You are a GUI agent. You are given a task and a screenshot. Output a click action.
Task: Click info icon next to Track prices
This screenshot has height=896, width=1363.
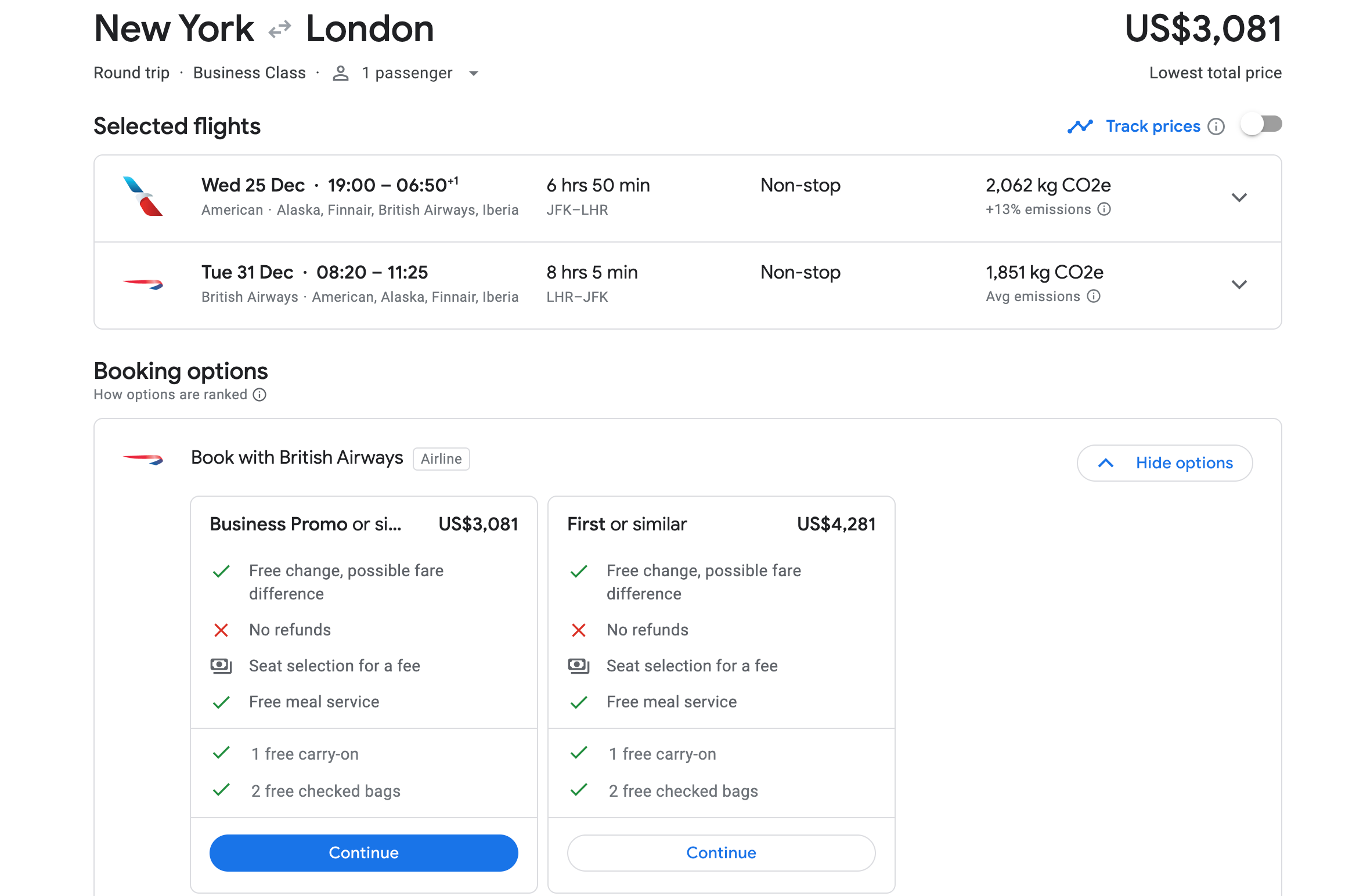click(x=1216, y=127)
